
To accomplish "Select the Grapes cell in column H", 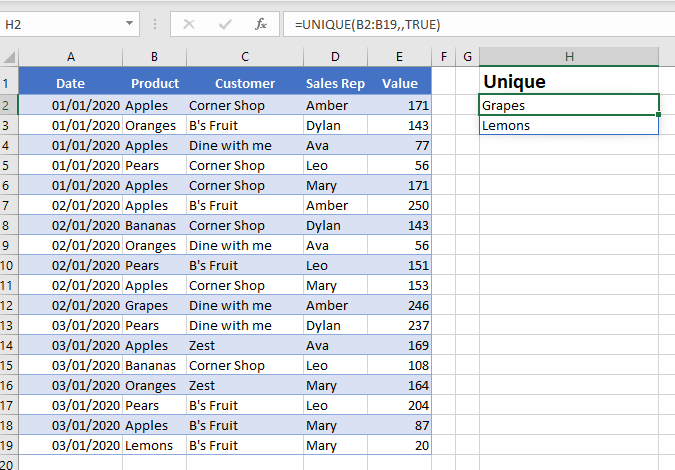I will 569,105.
